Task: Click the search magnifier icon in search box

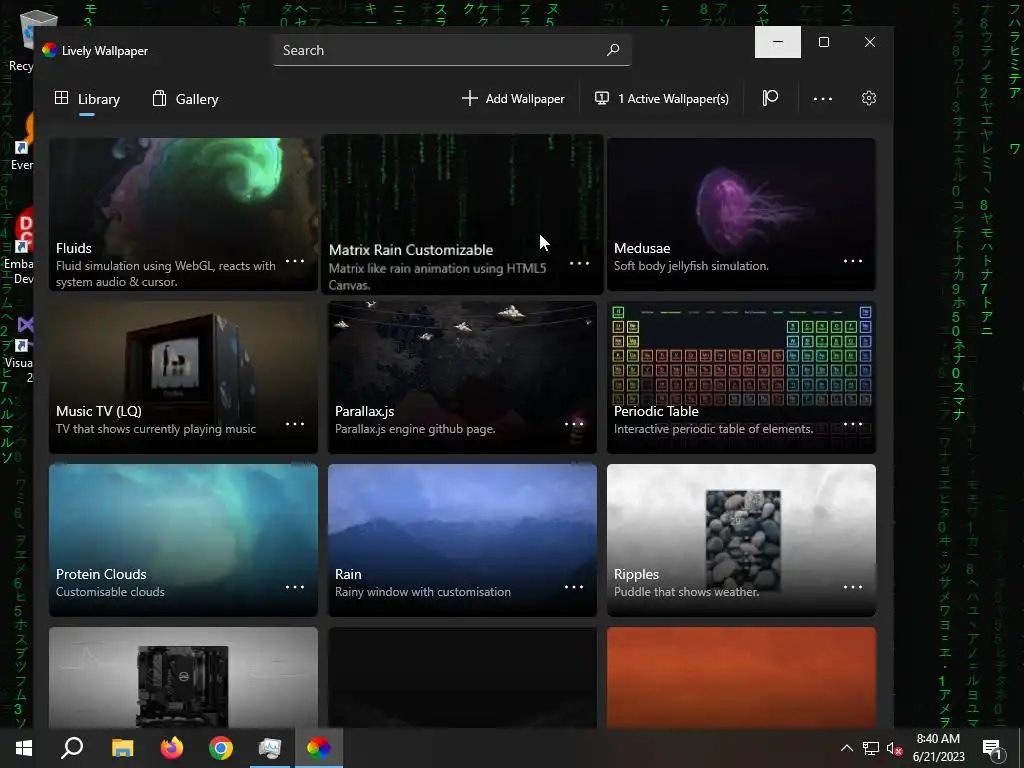Action: [x=613, y=50]
